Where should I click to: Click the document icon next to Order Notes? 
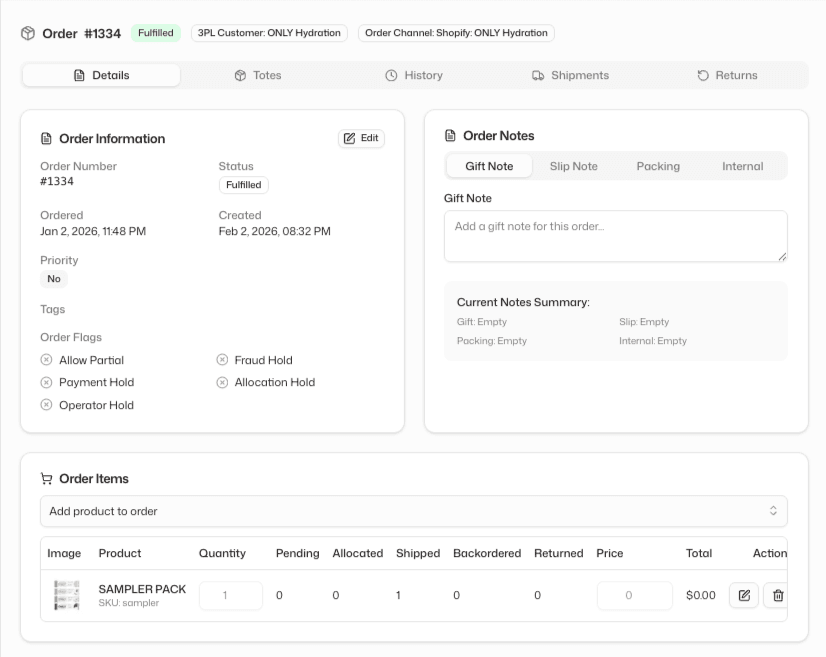450,135
